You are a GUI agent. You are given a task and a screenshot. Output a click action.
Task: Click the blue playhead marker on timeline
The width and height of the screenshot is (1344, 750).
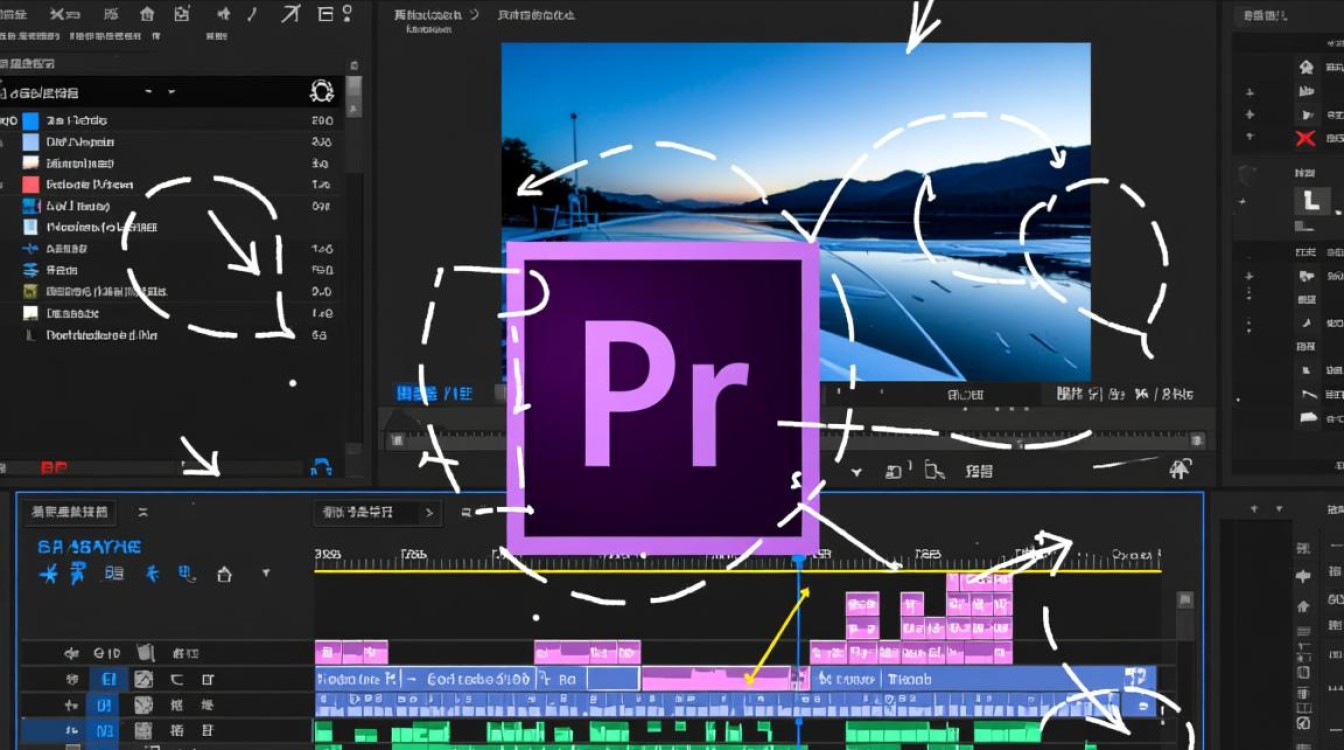798,562
